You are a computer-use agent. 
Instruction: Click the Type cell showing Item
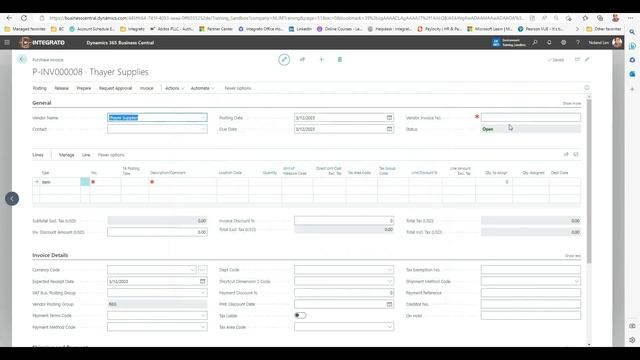click(60, 182)
